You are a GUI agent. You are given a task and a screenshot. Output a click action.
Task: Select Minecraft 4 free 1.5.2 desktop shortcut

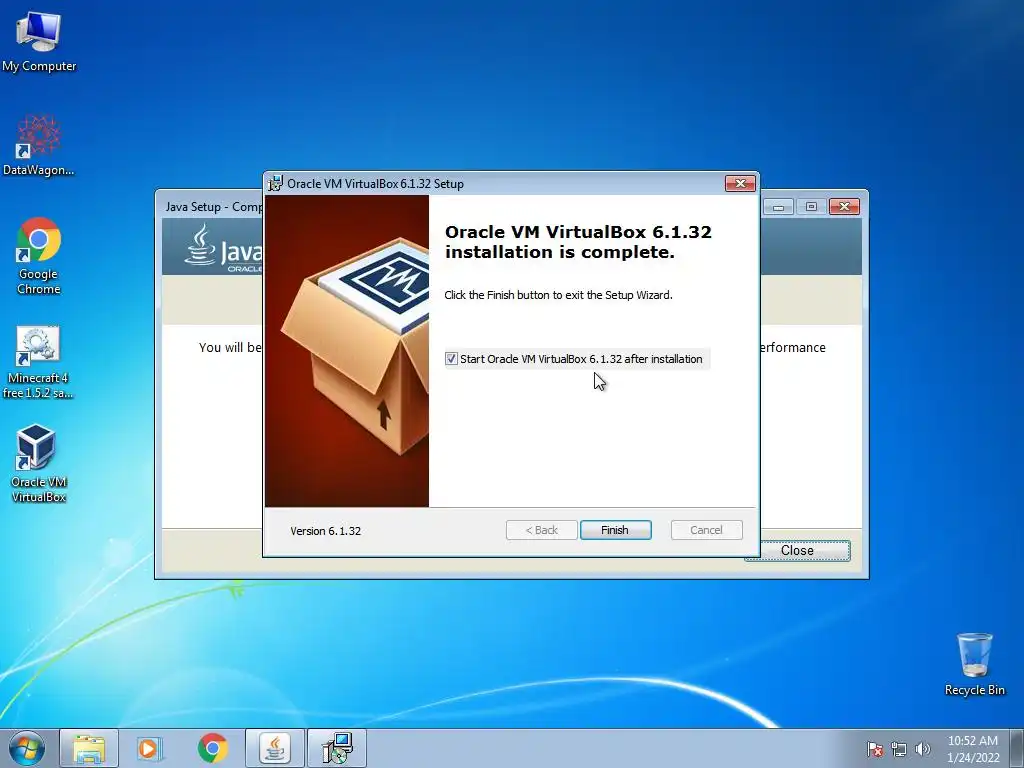38,362
